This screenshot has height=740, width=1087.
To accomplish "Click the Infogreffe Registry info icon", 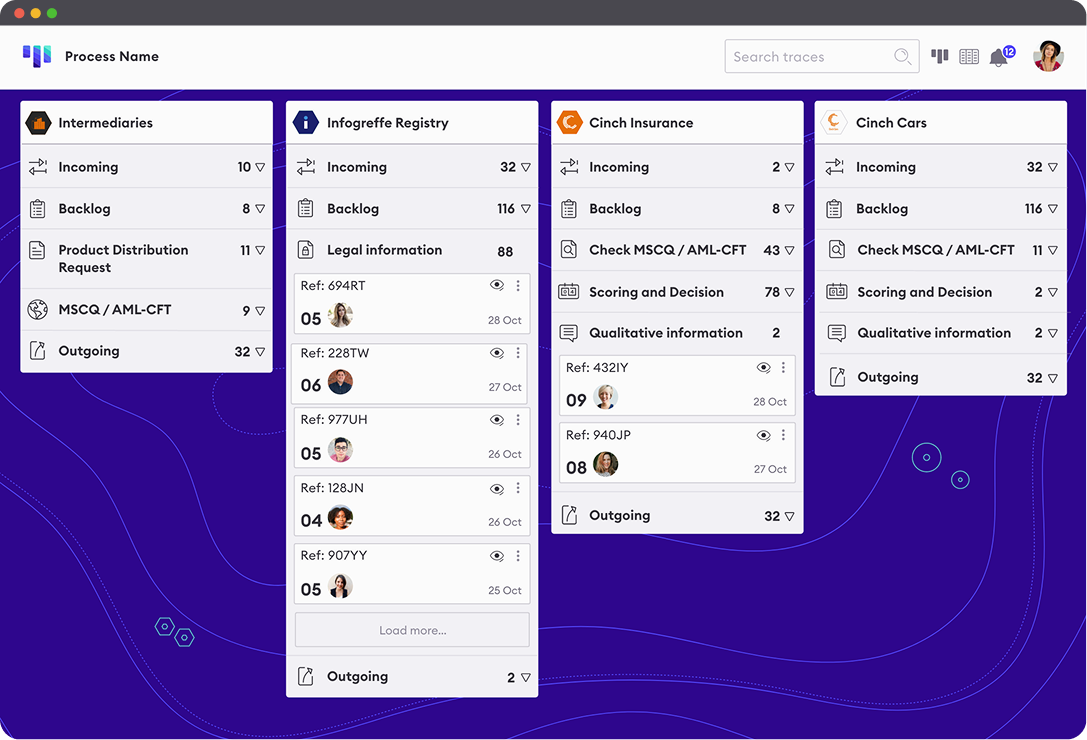I will point(306,123).
